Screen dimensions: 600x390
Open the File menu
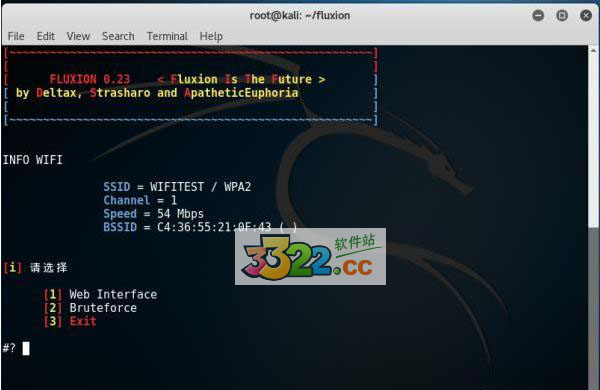pos(16,36)
